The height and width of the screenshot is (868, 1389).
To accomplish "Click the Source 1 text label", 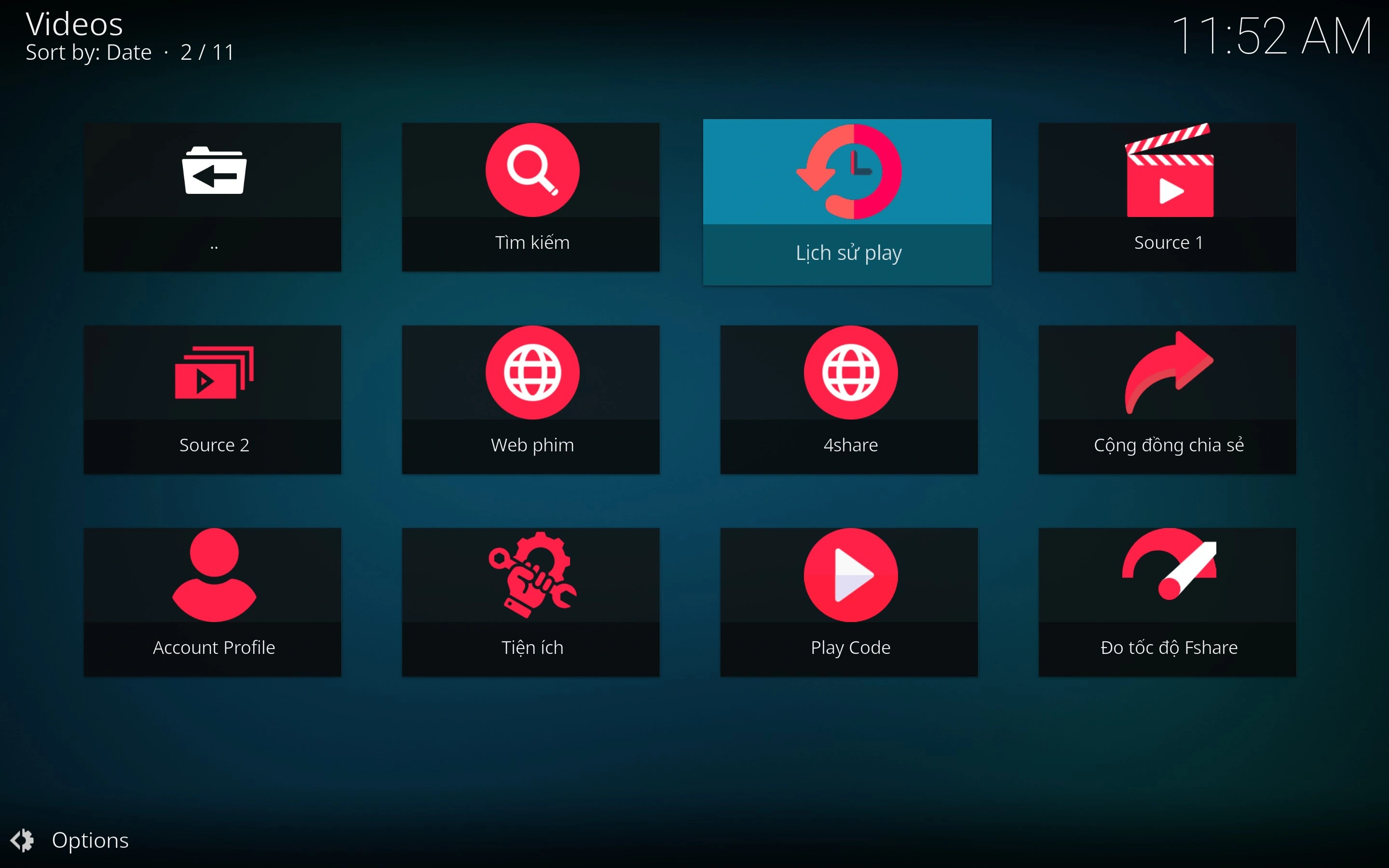I will pyautogui.click(x=1168, y=242).
